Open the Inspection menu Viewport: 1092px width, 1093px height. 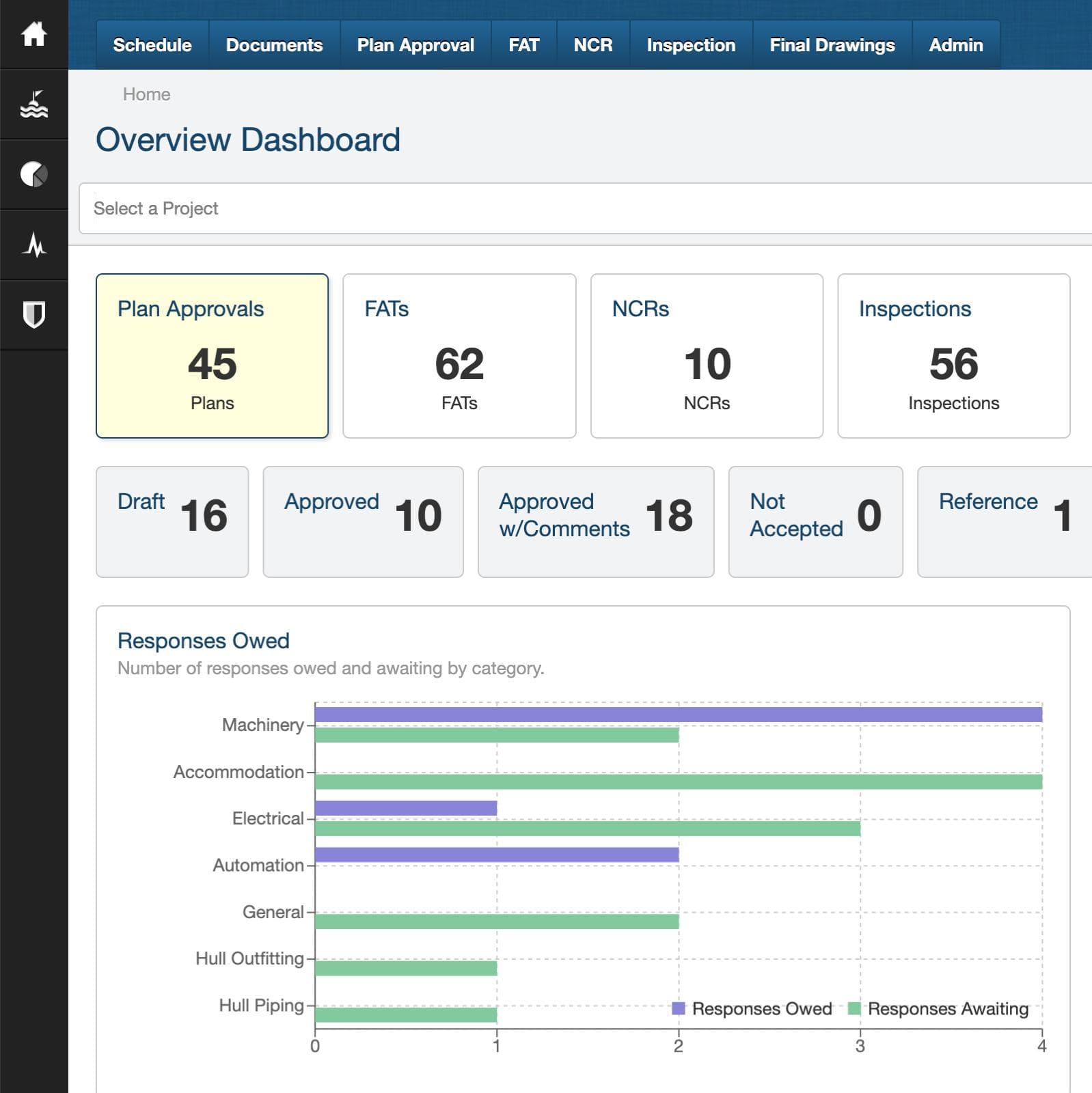[691, 45]
